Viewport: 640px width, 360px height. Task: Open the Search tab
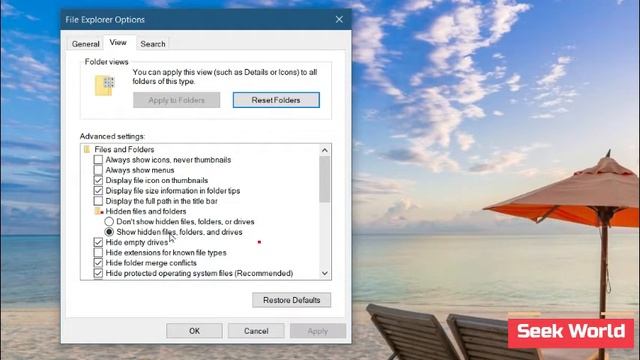pyautogui.click(x=153, y=44)
